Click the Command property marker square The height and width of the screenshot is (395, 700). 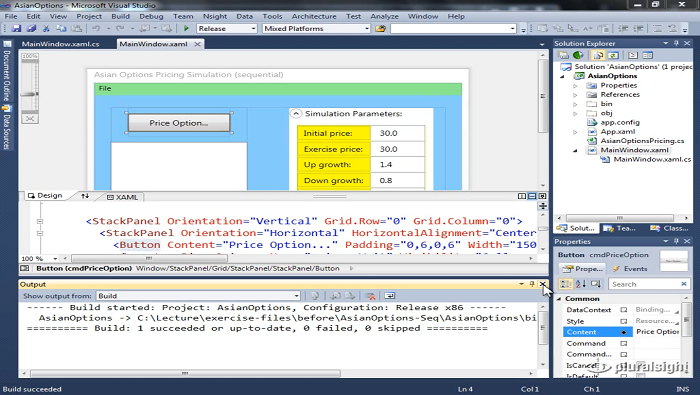(x=624, y=343)
